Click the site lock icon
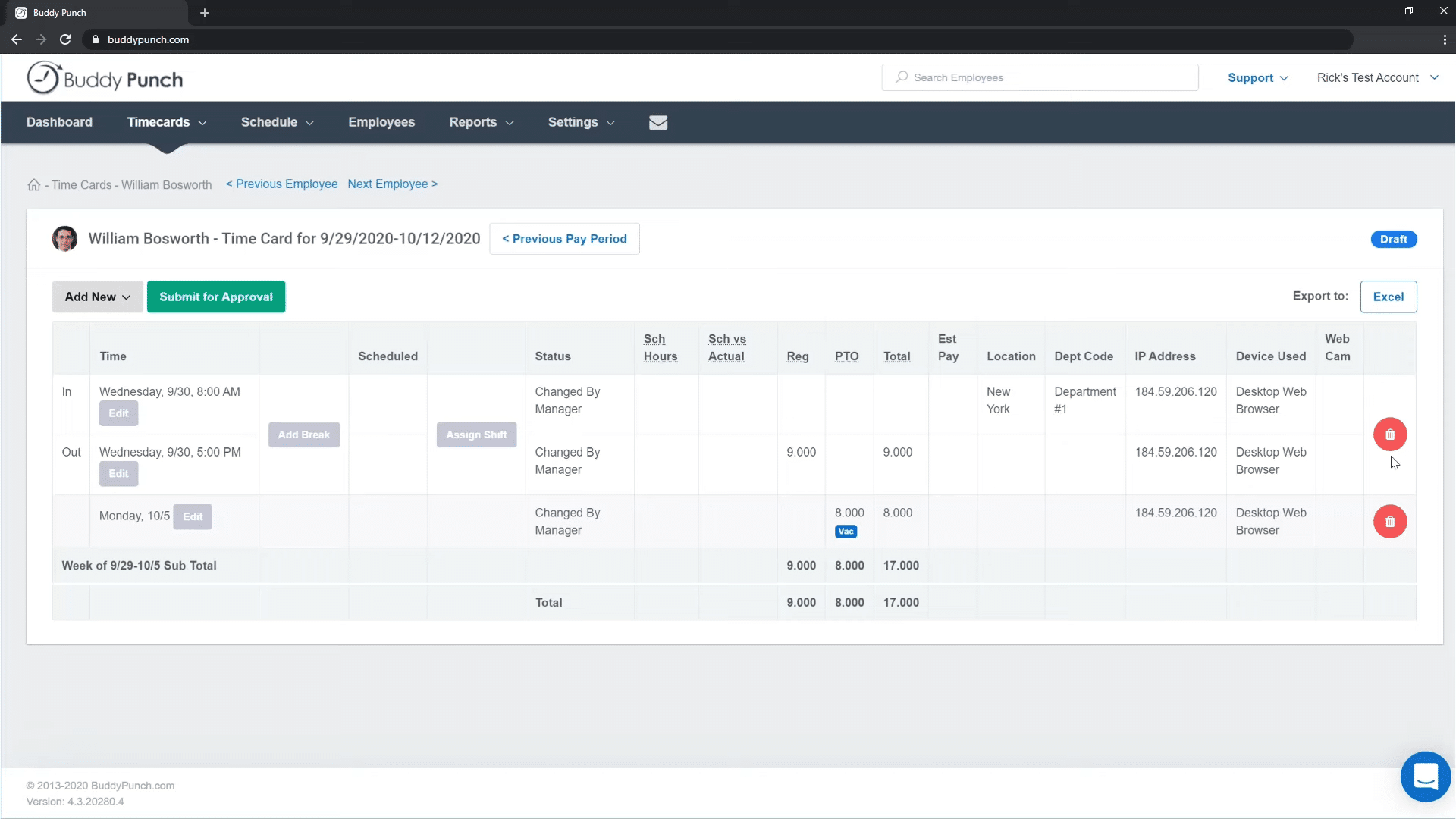 pyautogui.click(x=95, y=39)
